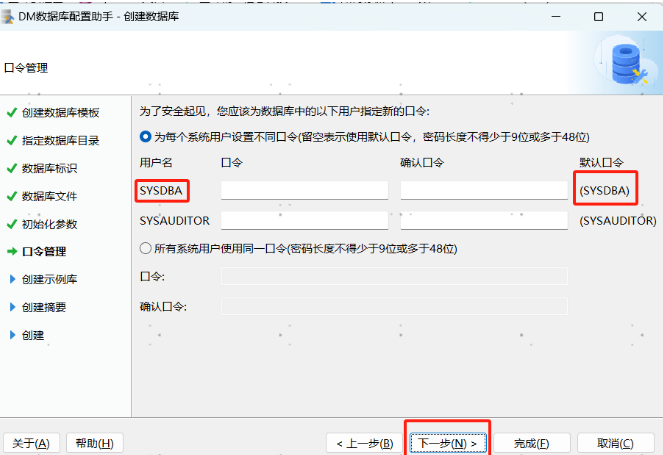
Task: Click the blue triangle beside 创建 step
Action: click(x=12, y=335)
